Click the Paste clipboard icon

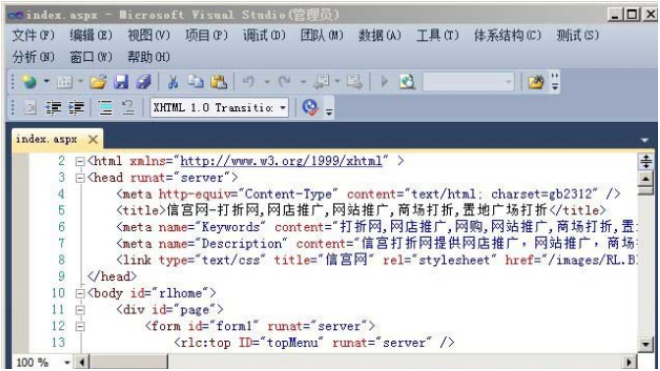[x=218, y=82]
